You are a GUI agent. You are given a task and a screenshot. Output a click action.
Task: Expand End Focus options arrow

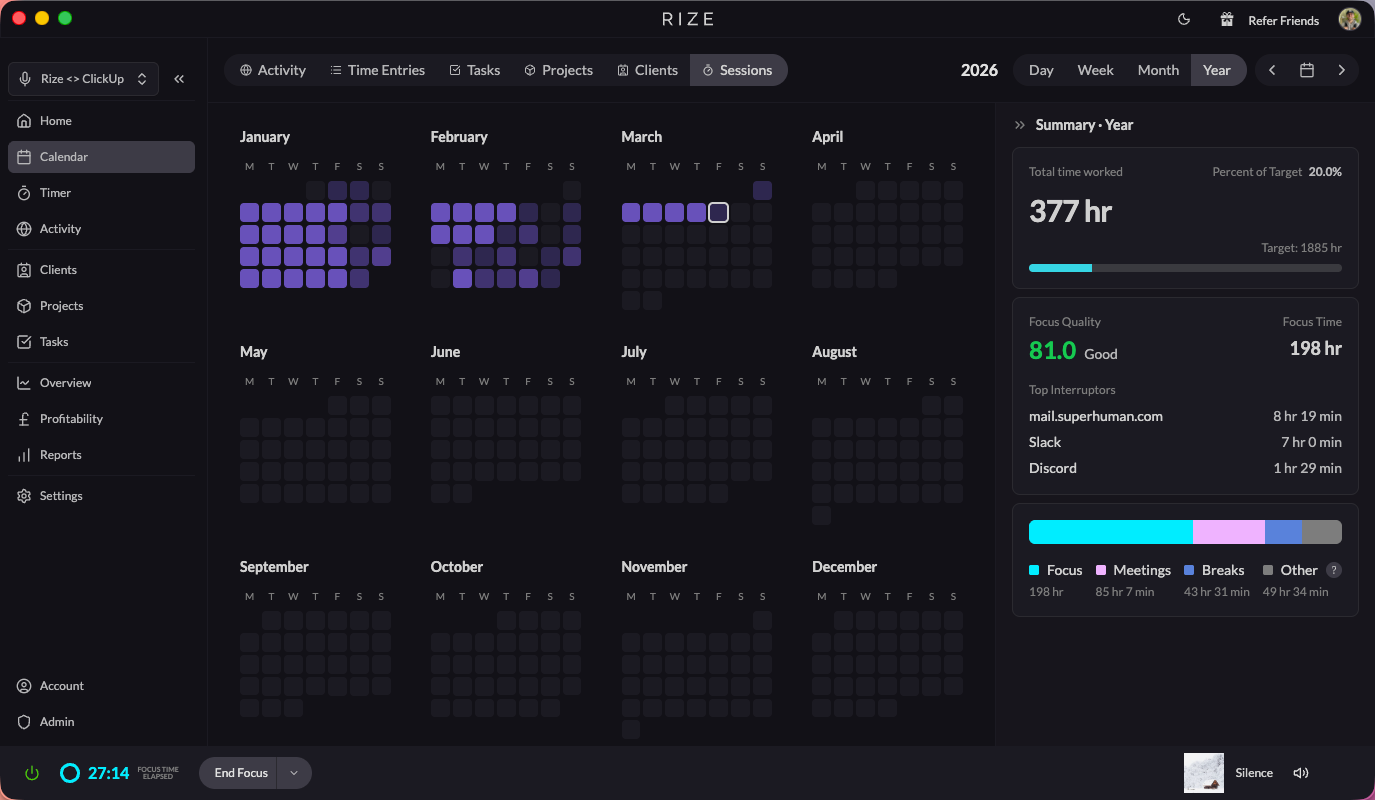[x=294, y=773]
